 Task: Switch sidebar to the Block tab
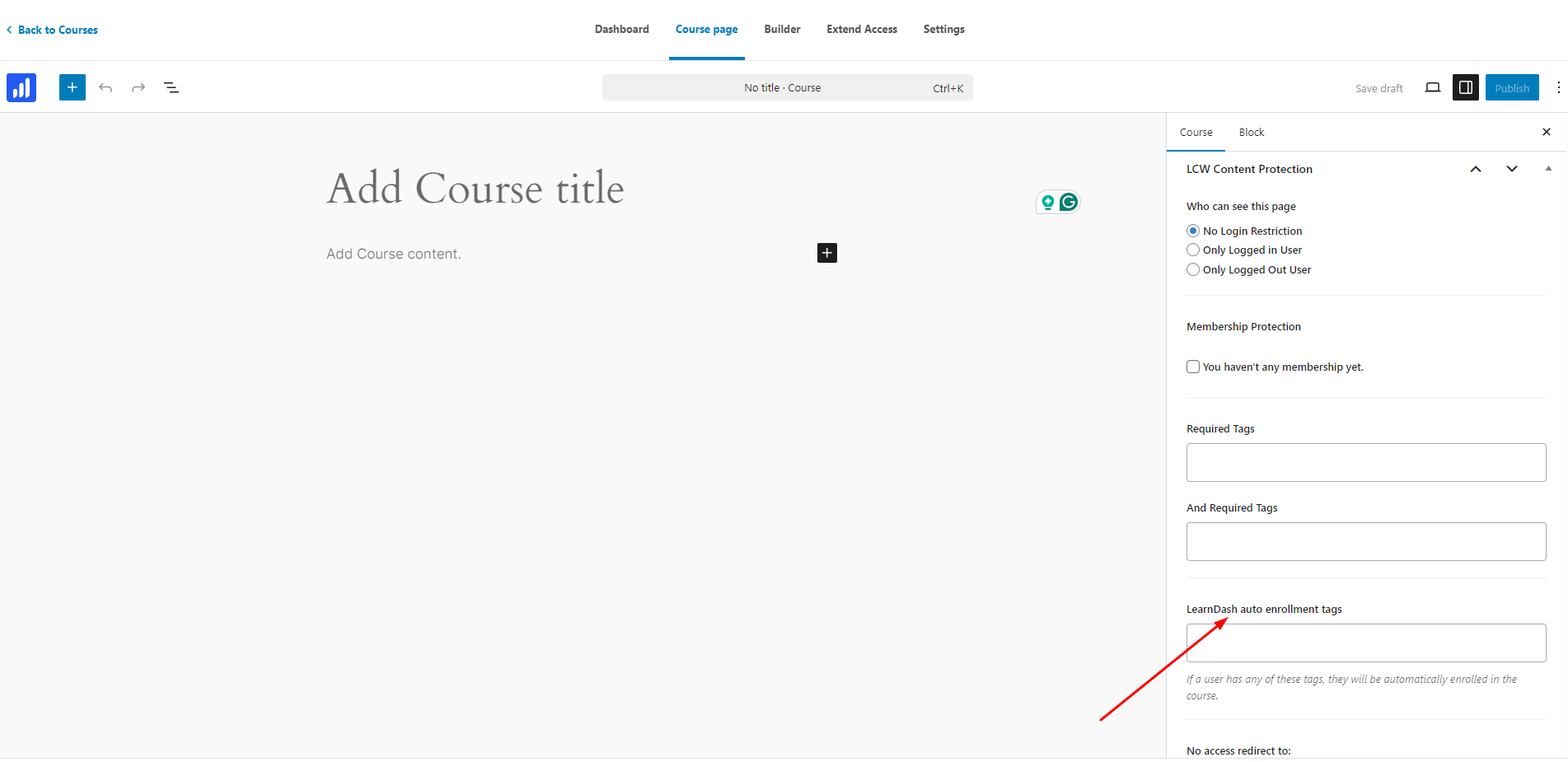pos(1251,132)
